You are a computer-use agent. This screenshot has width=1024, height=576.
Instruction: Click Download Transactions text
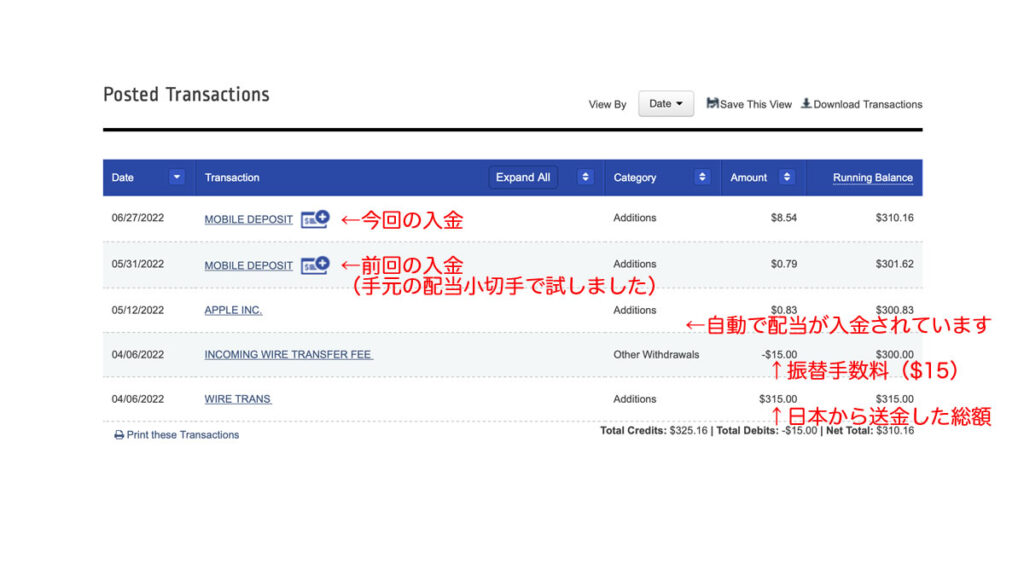click(868, 104)
